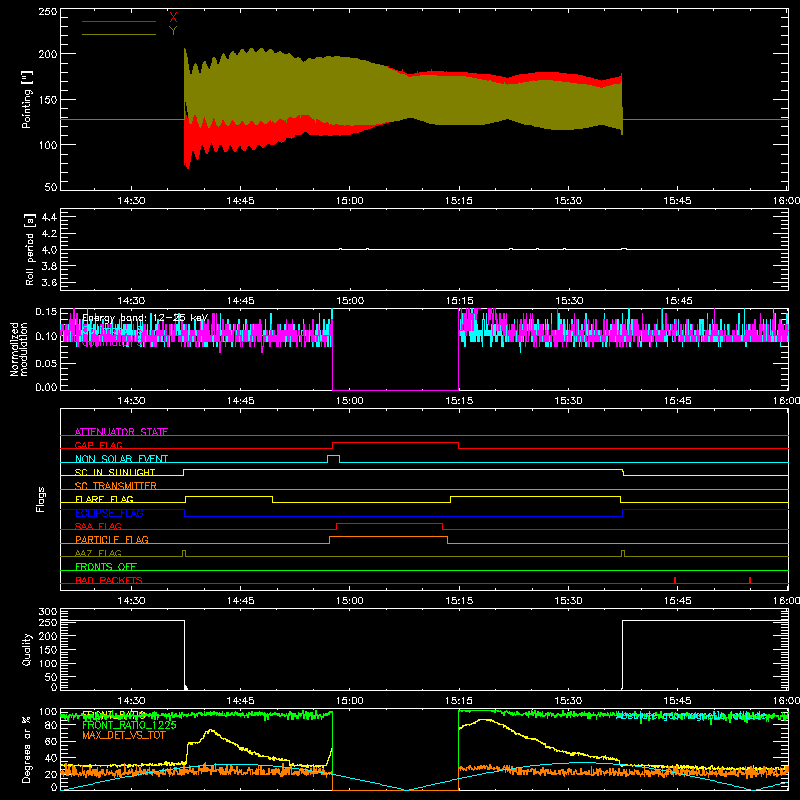The width and height of the screenshot is (800, 800).
Task: Click the Absolute geomagnetic latitude legend text
Action: pos(691,715)
